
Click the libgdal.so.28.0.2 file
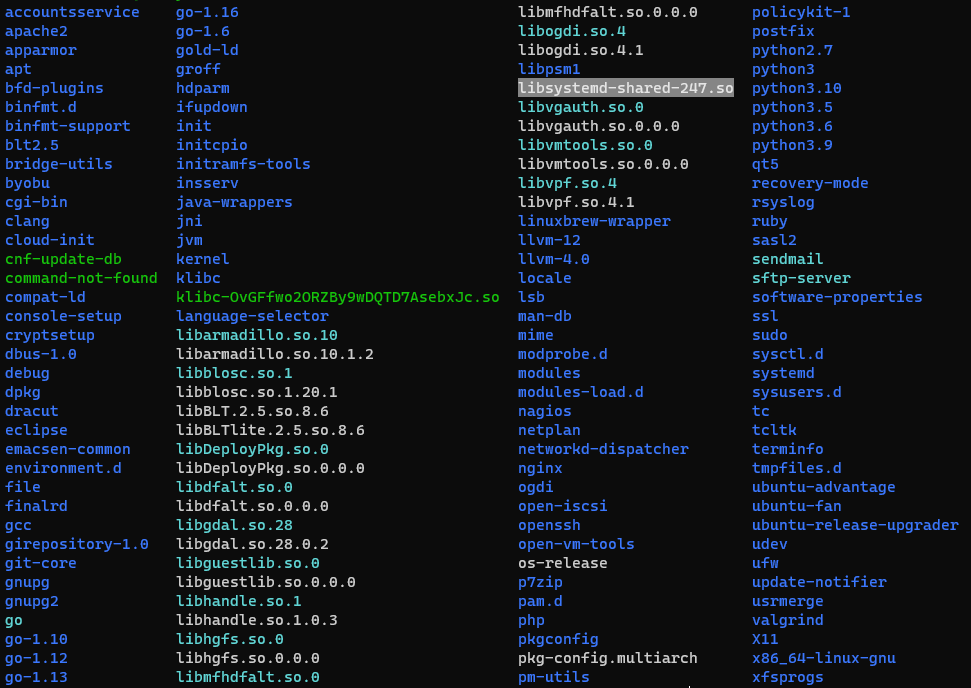point(252,544)
